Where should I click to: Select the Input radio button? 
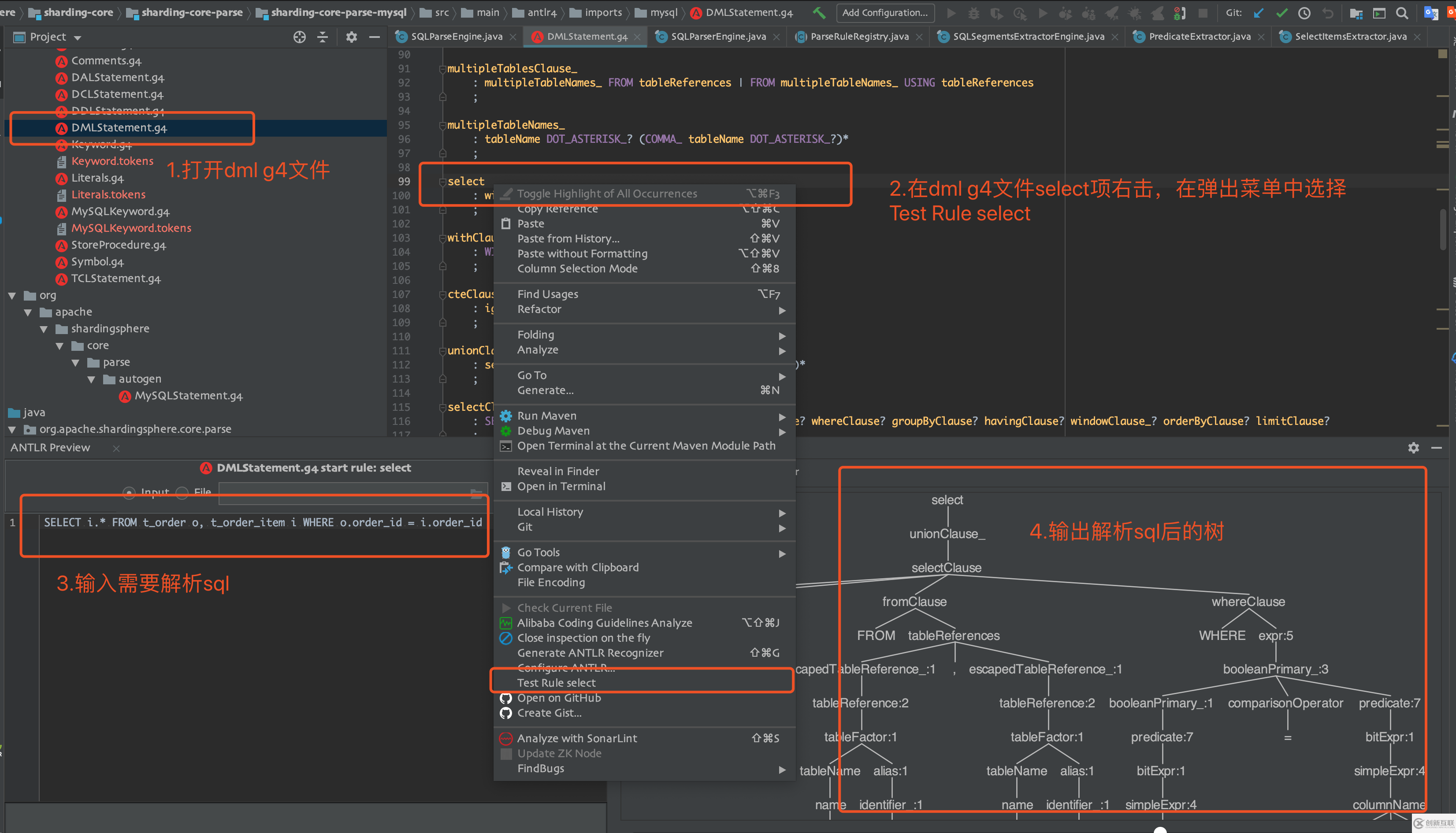(x=129, y=493)
